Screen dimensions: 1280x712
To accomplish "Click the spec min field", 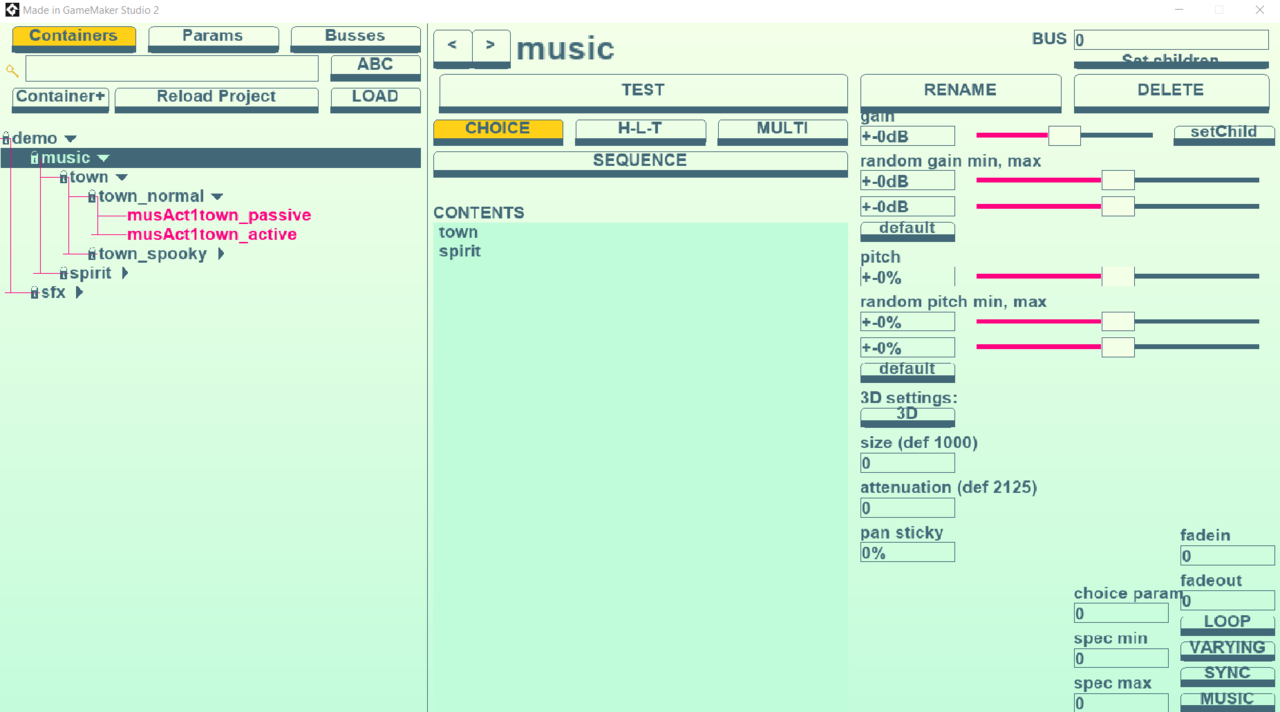I will tap(1121, 658).
